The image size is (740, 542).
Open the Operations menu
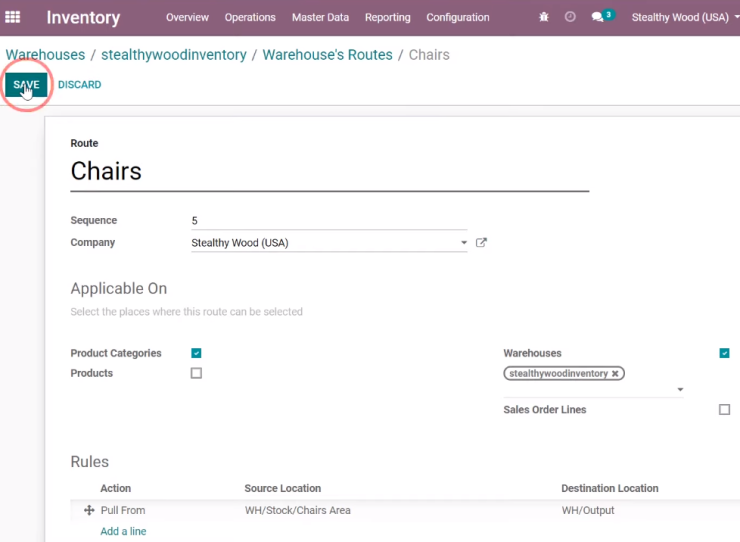[250, 17]
